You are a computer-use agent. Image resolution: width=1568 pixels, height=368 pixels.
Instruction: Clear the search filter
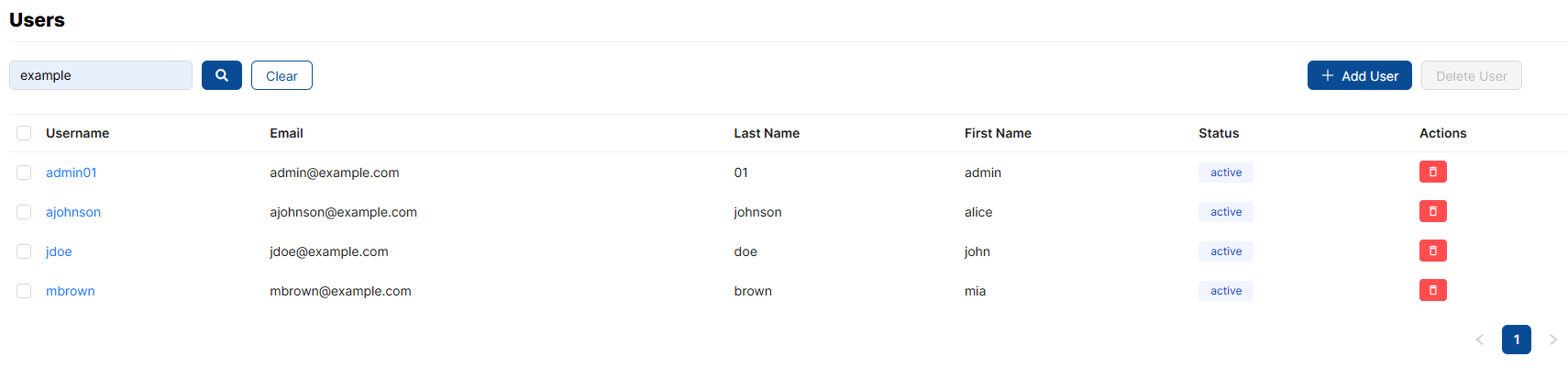pyautogui.click(x=282, y=75)
